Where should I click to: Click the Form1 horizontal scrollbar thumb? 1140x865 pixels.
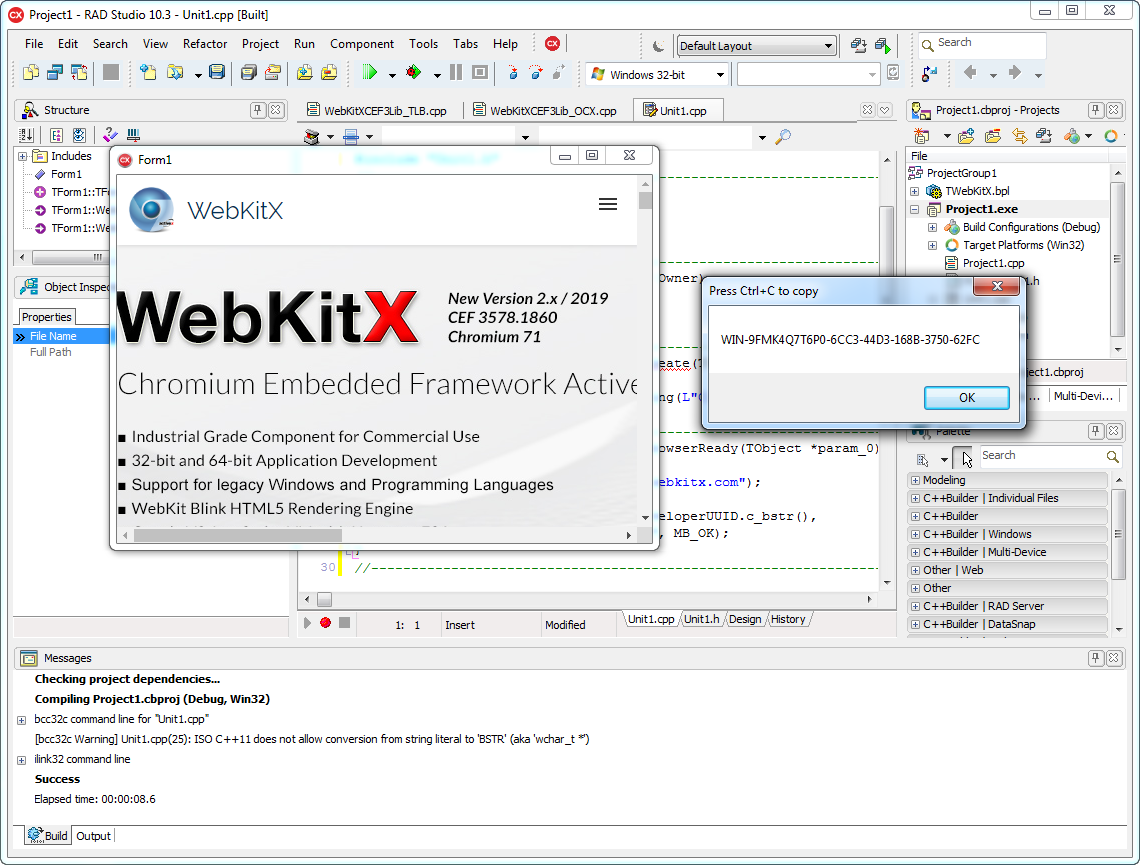238,536
